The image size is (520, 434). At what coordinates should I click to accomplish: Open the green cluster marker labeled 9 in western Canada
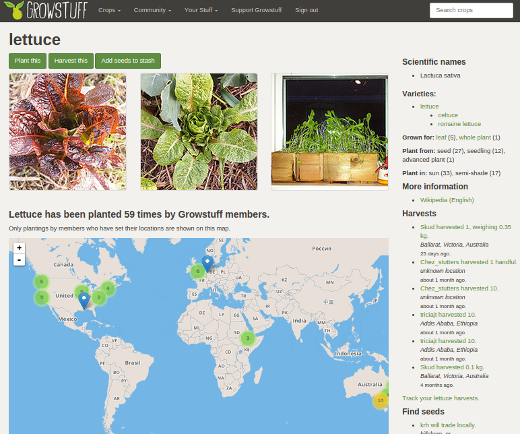coord(41,282)
